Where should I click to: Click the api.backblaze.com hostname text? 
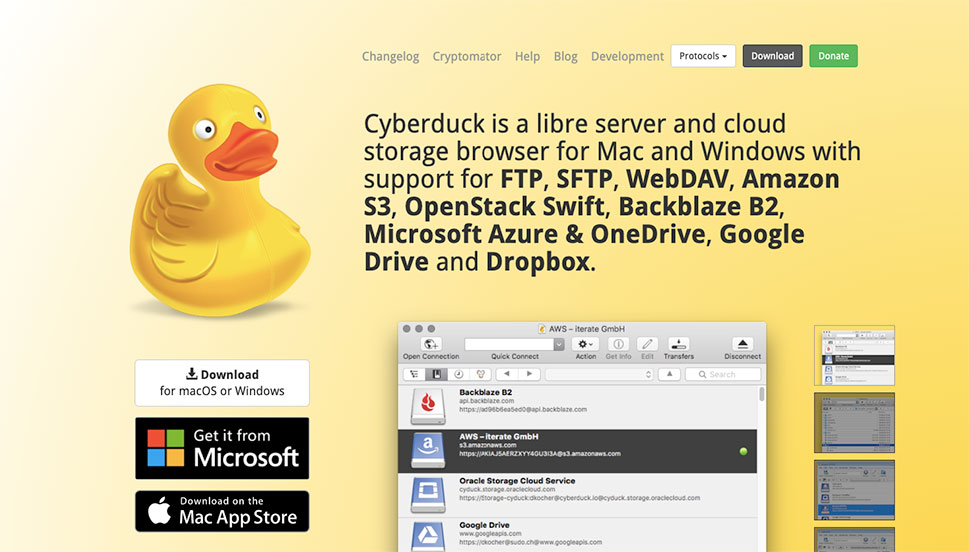(x=486, y=401)
